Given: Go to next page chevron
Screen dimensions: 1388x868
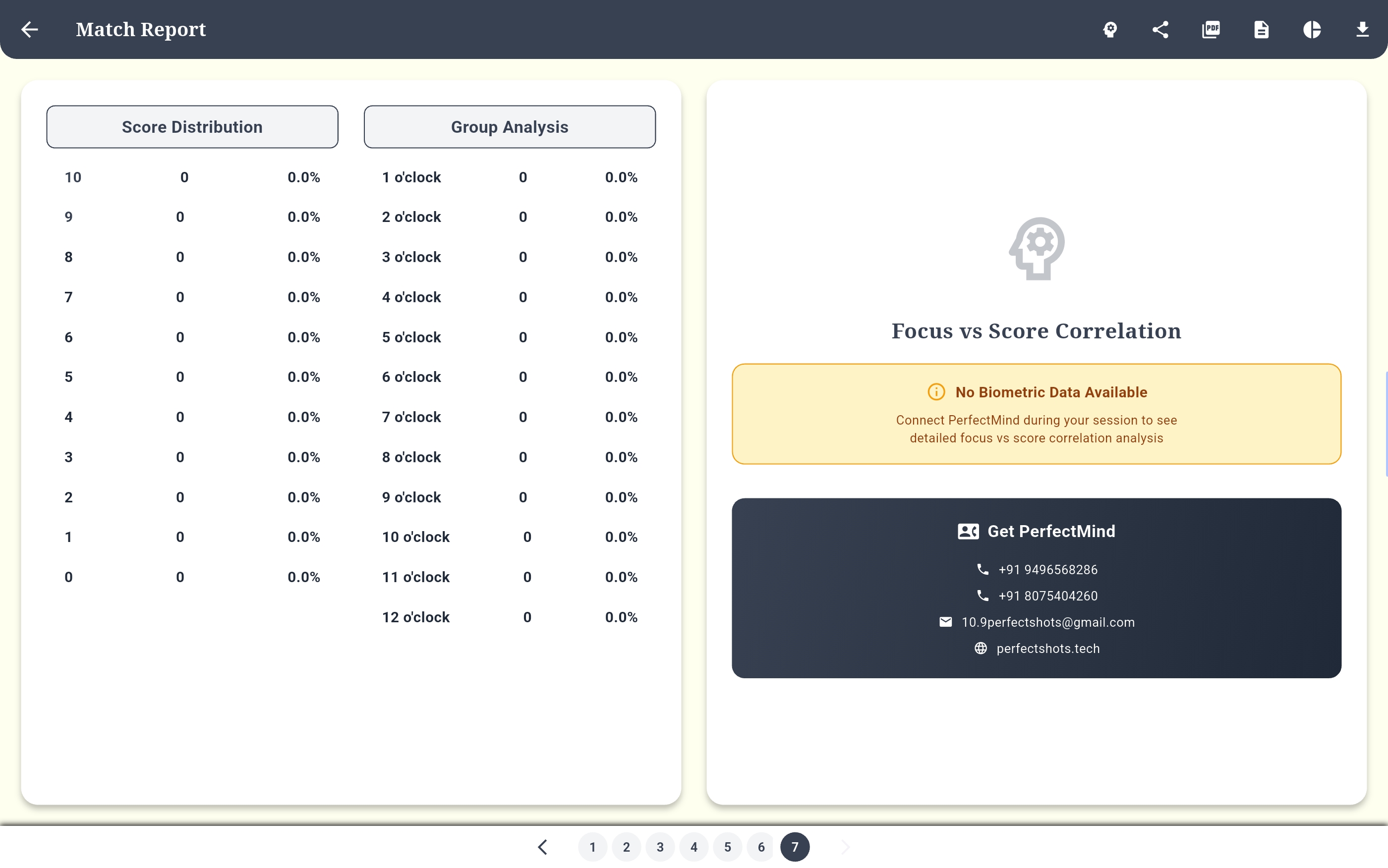Looking at the screenshot, I should 845,847.
